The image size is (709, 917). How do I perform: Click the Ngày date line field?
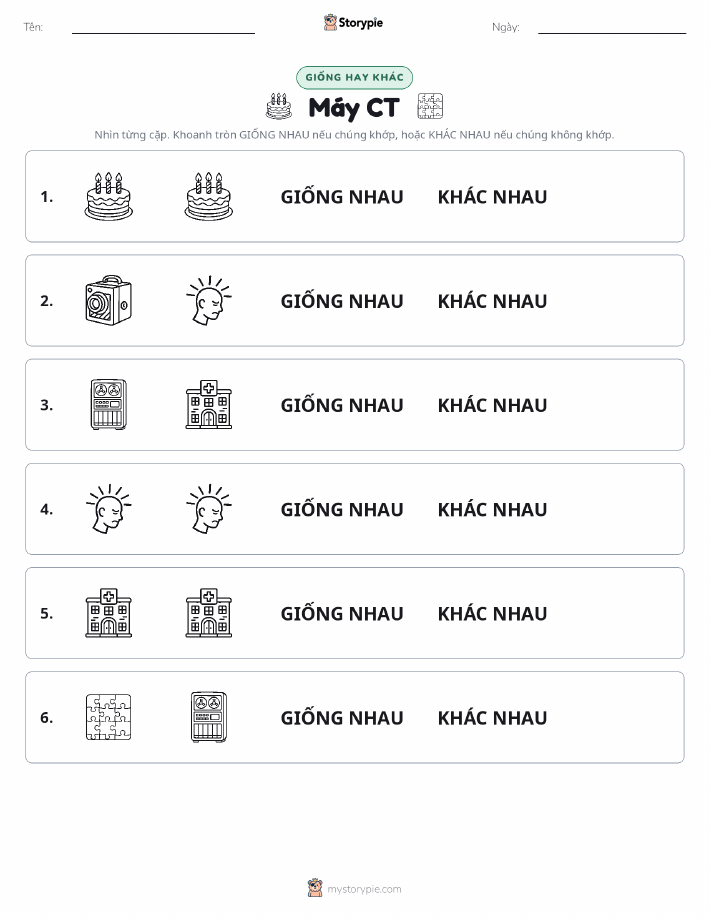click(x=612, y=27)
